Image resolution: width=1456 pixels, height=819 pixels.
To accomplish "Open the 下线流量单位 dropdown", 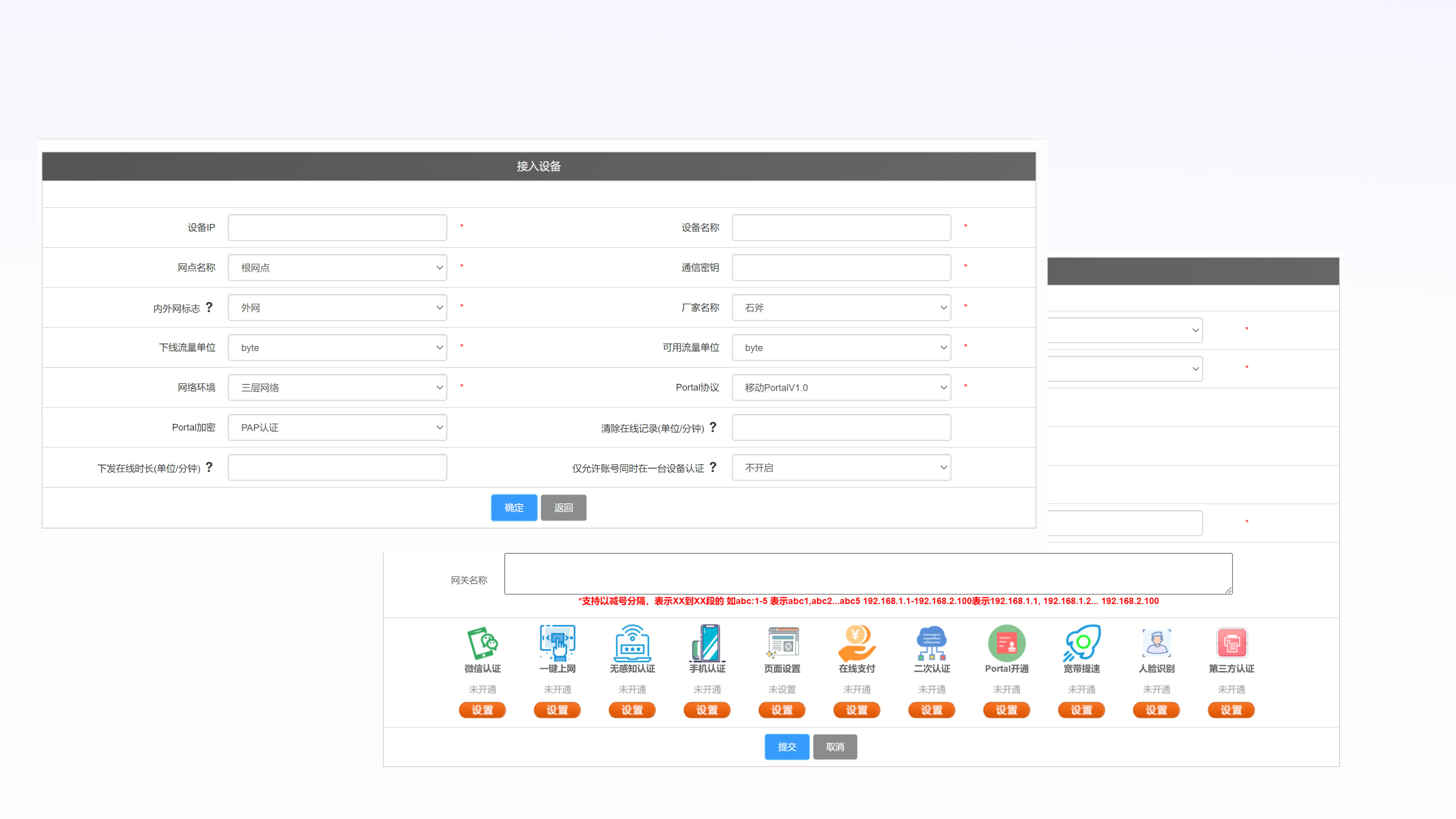I will point(337,348).
